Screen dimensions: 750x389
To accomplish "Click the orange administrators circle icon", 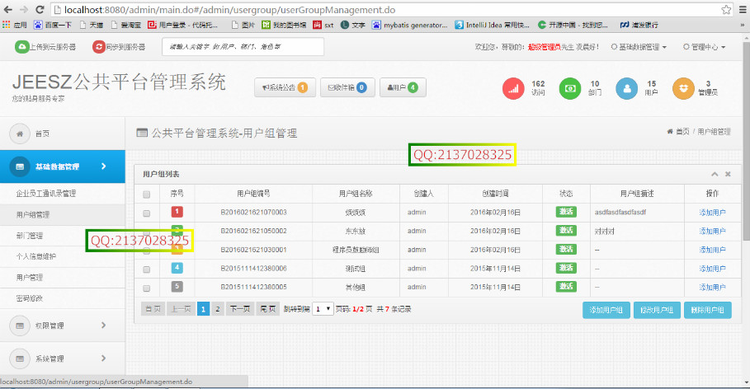I will click(x=683, y=89).
